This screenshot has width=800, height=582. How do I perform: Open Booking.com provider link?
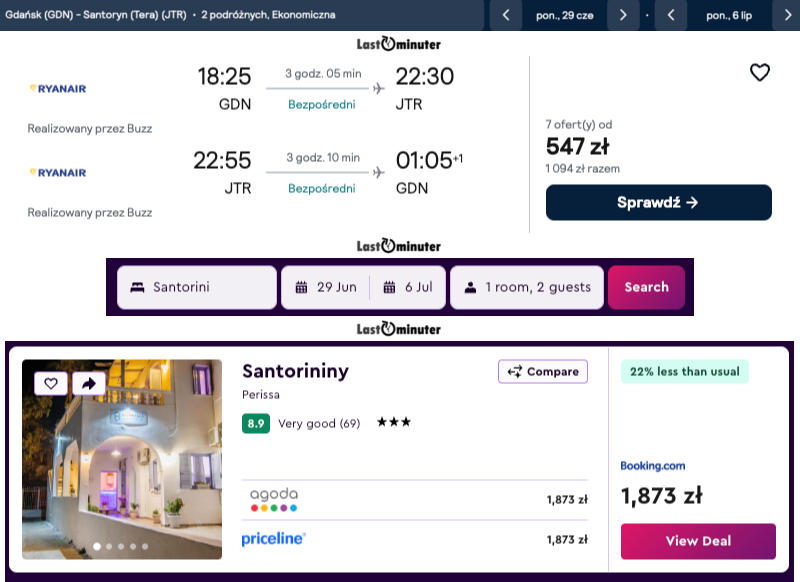(653, 466)
